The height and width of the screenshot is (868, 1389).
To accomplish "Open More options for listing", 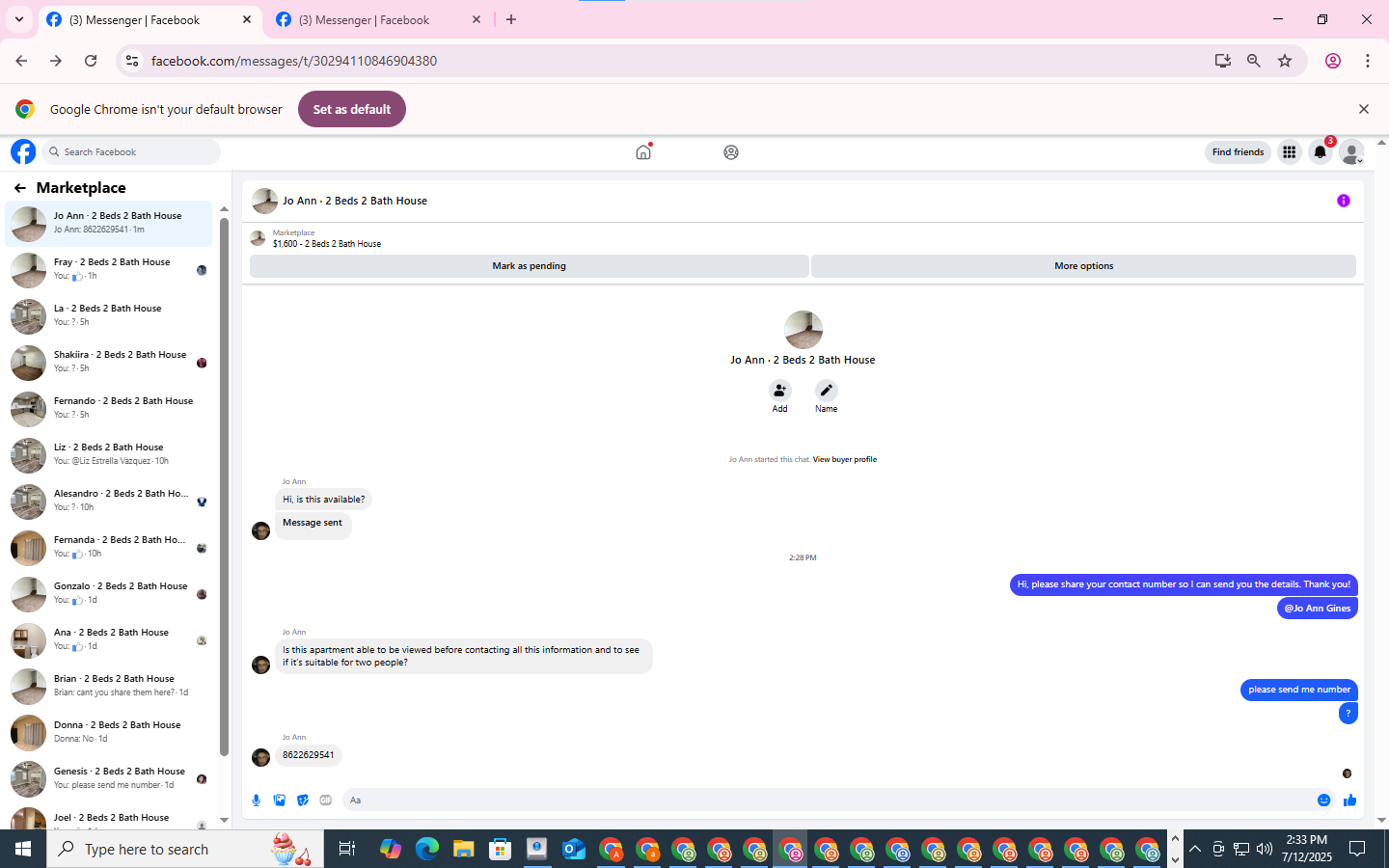I will tap(1083, 266).
